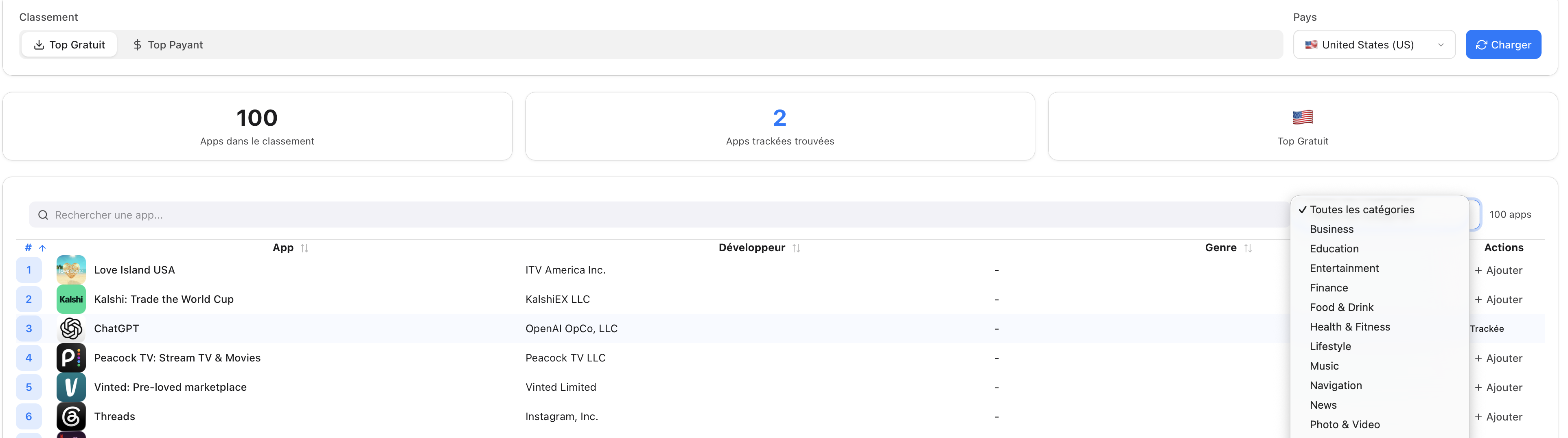1568x438 pixels.
Task: Click the search magnifier icon
Action: click(x=43, y=215)
